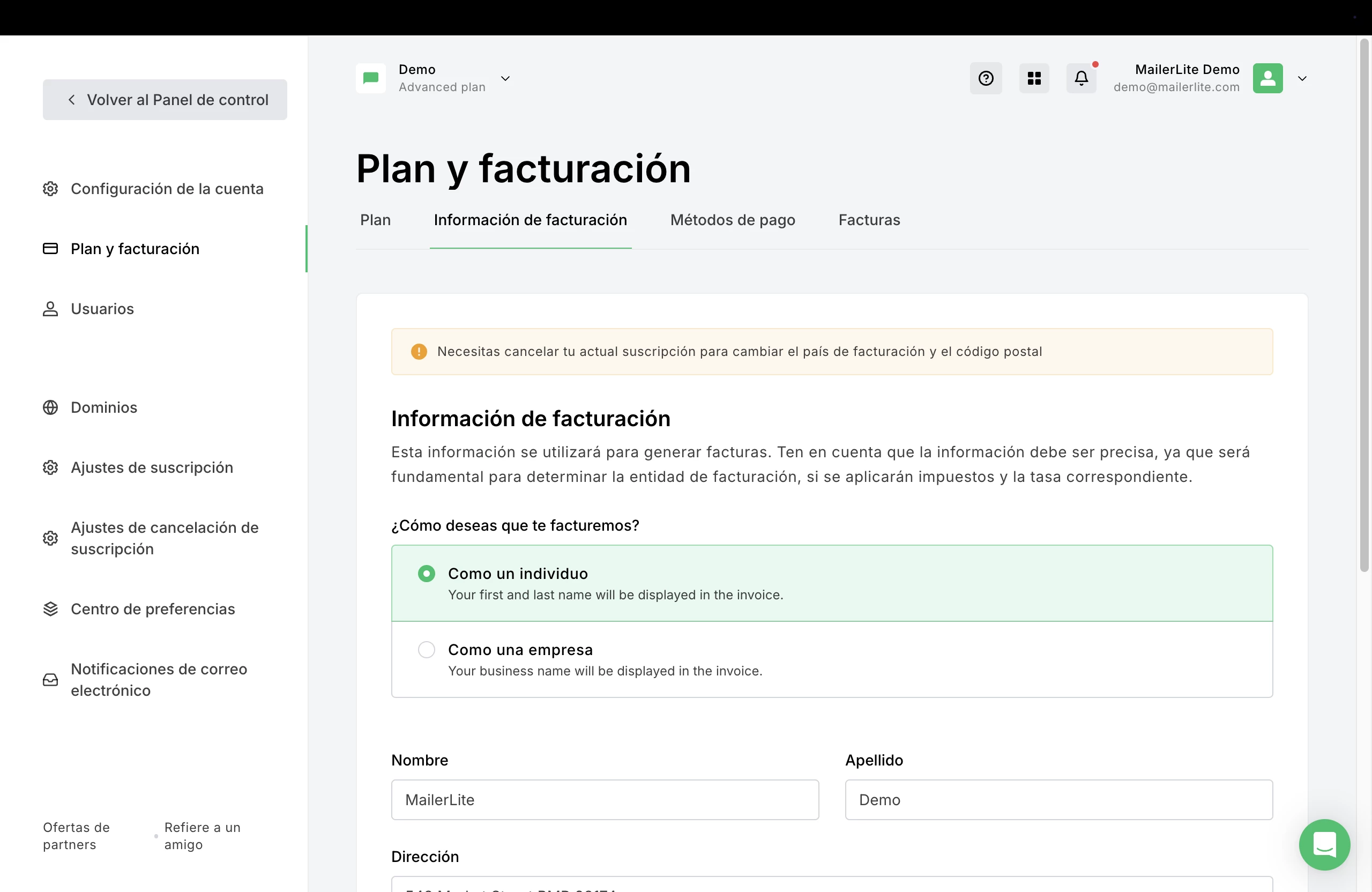
Task: Select the Como una empresa radio option
Action: point(427,650)
